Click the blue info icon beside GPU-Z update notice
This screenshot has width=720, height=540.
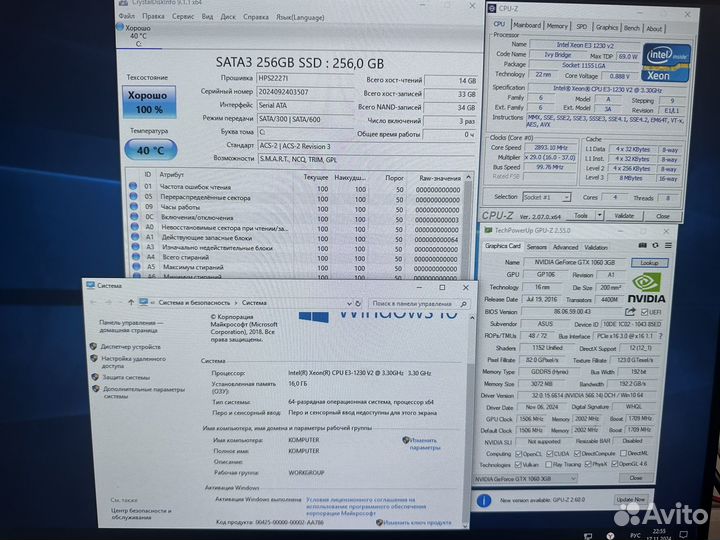point(484,501)
